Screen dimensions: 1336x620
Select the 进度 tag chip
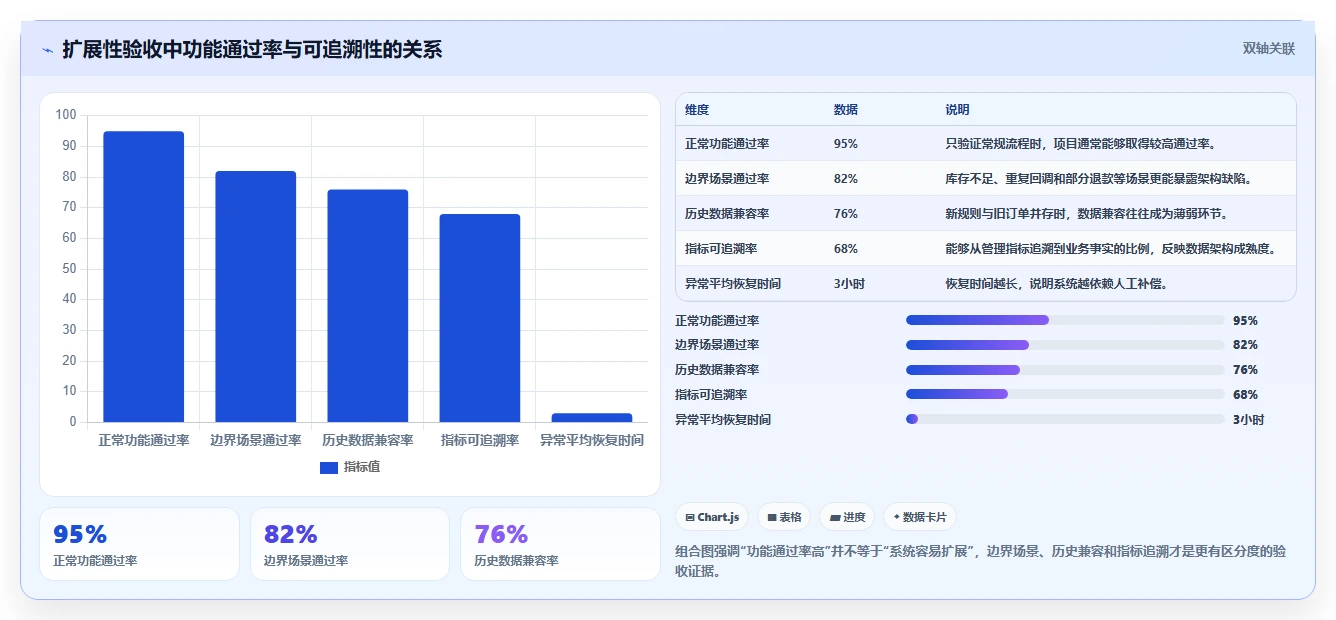click(847, 517)
